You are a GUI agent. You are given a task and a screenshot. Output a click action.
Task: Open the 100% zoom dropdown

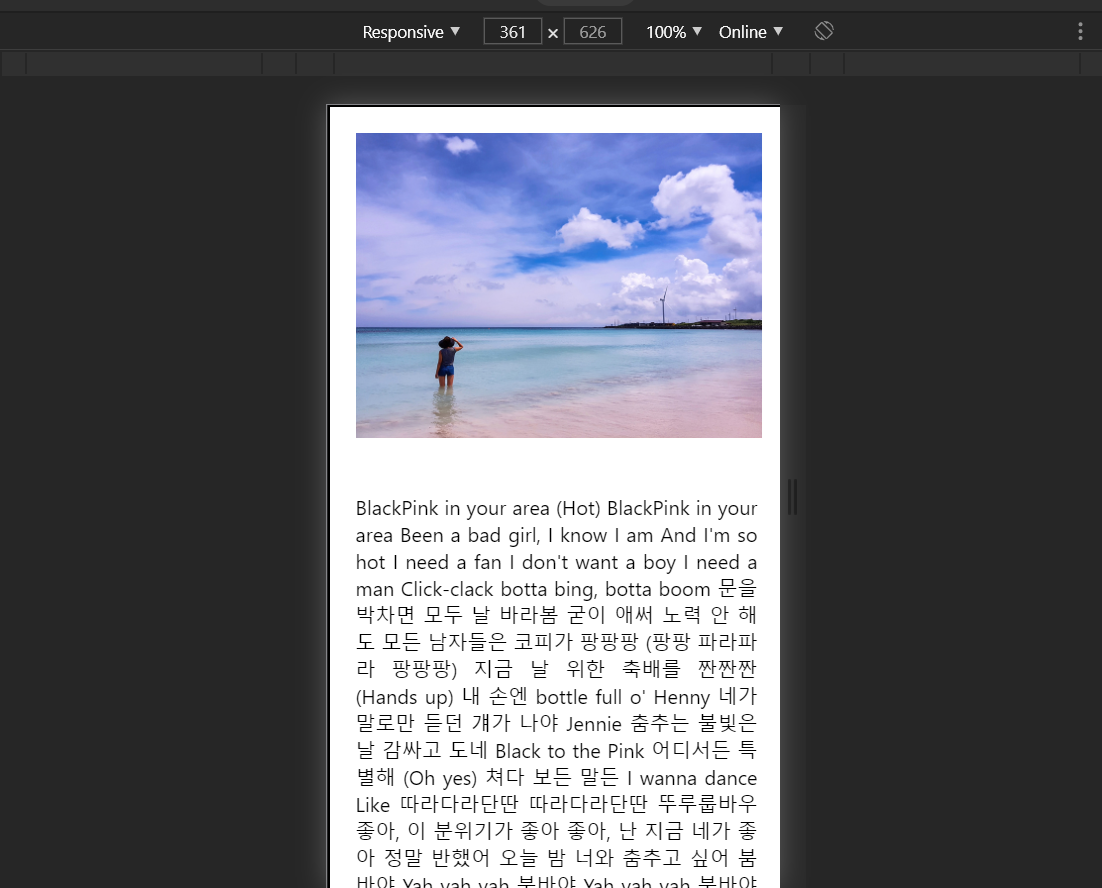pyautogui.click(x=673, y=32)
